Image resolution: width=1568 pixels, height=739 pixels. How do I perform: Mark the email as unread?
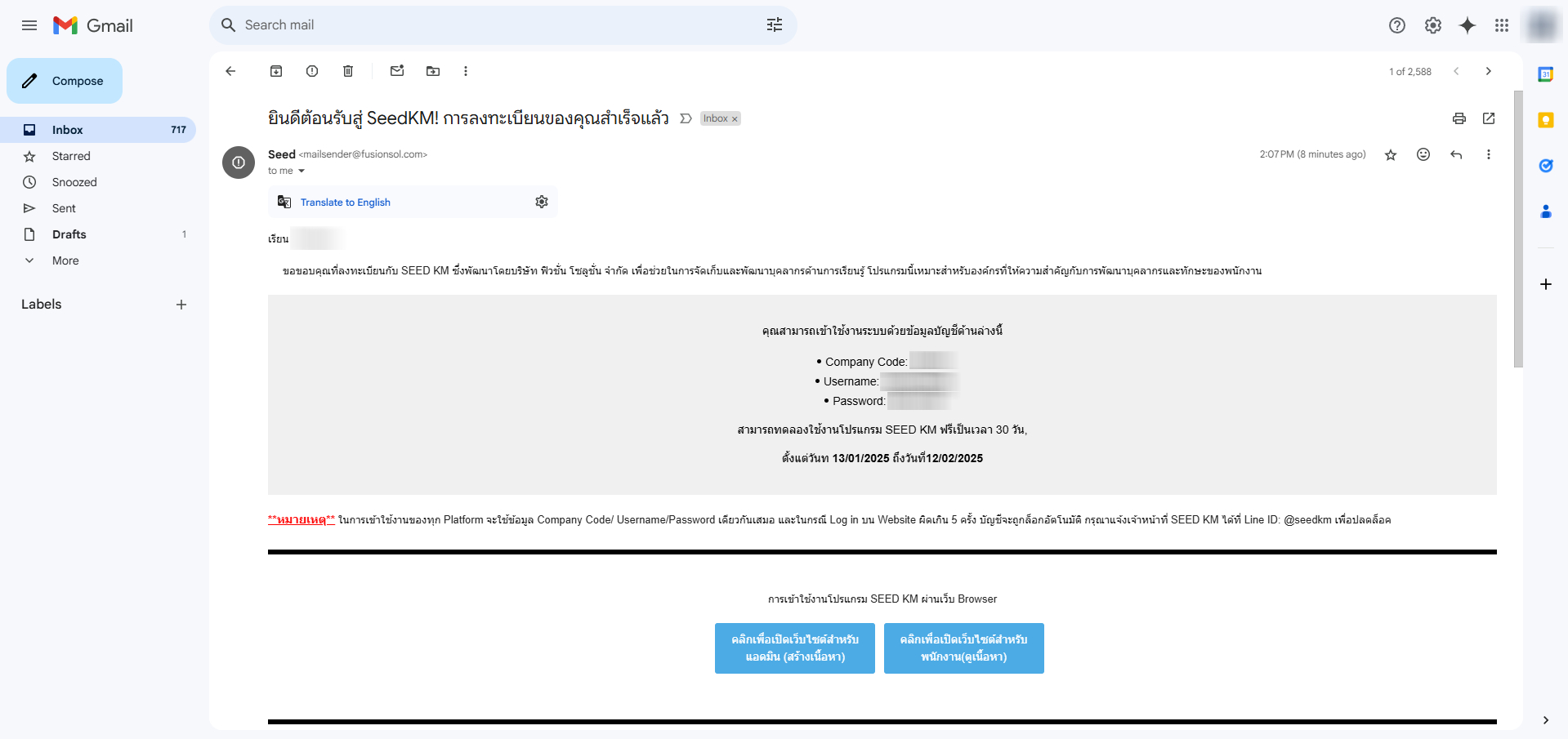click(x=396, y=71)
